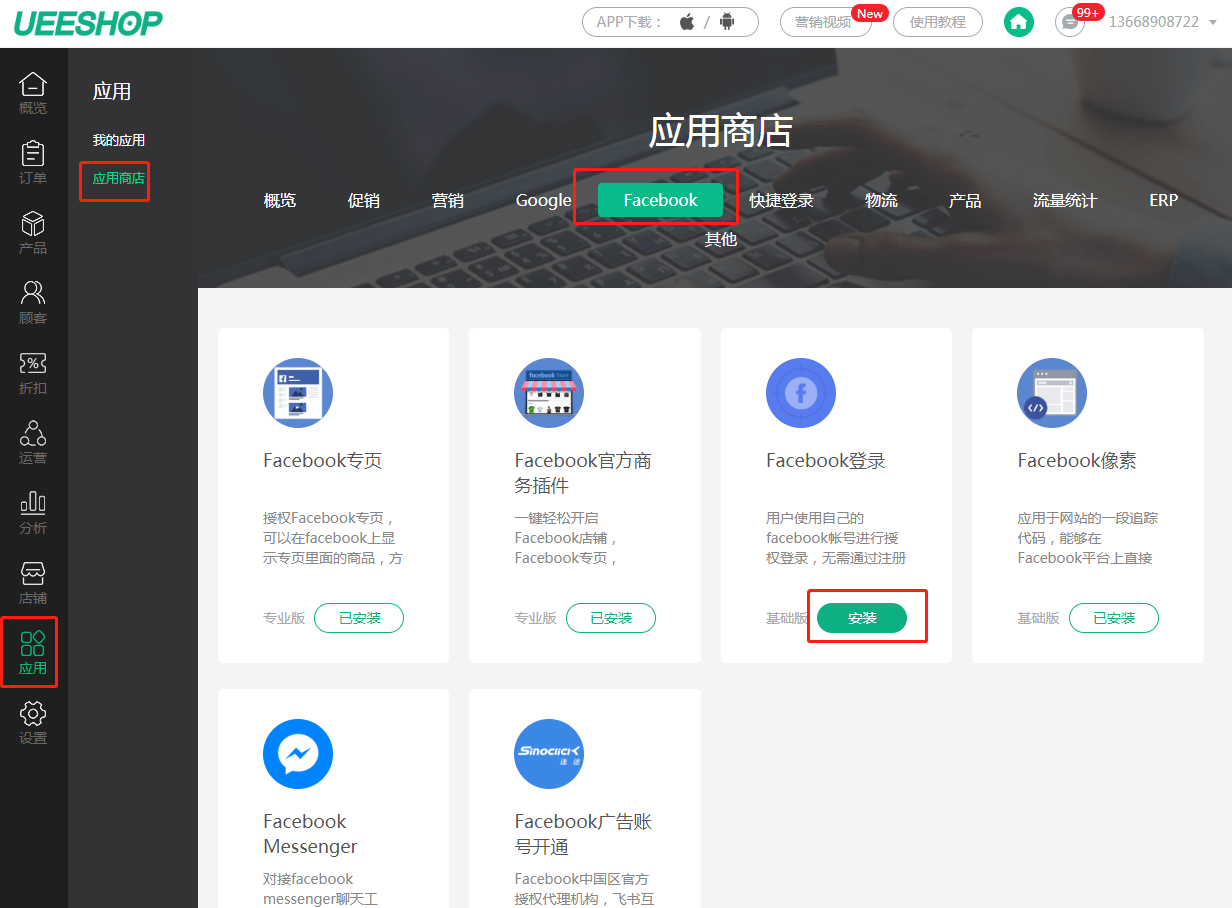Viewport: 1232px width, 908px height.
Task: Click the Facebook广告账号开通 title text
Action: (583, 834)
